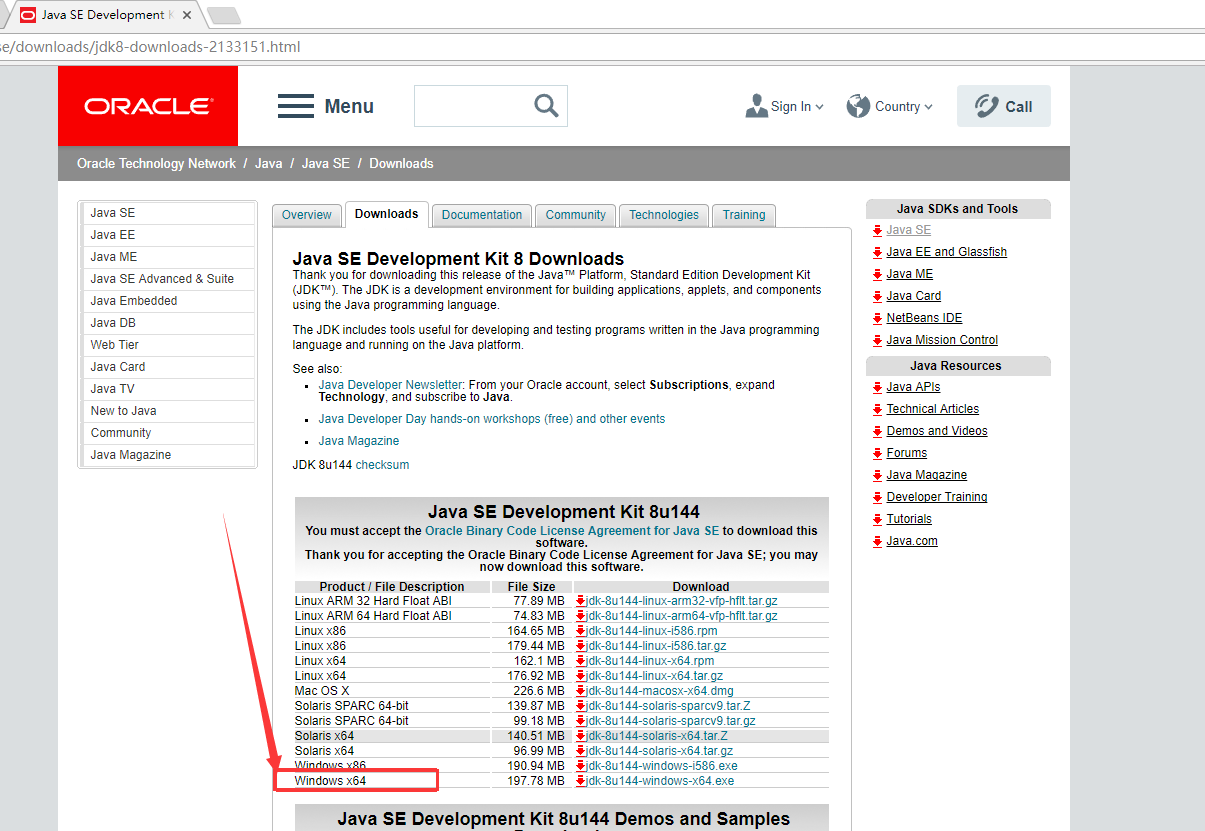Select Java TV in left sidebar
Image resolution: width=1205 pixels, height=831 pixels.
click(168, 389)
